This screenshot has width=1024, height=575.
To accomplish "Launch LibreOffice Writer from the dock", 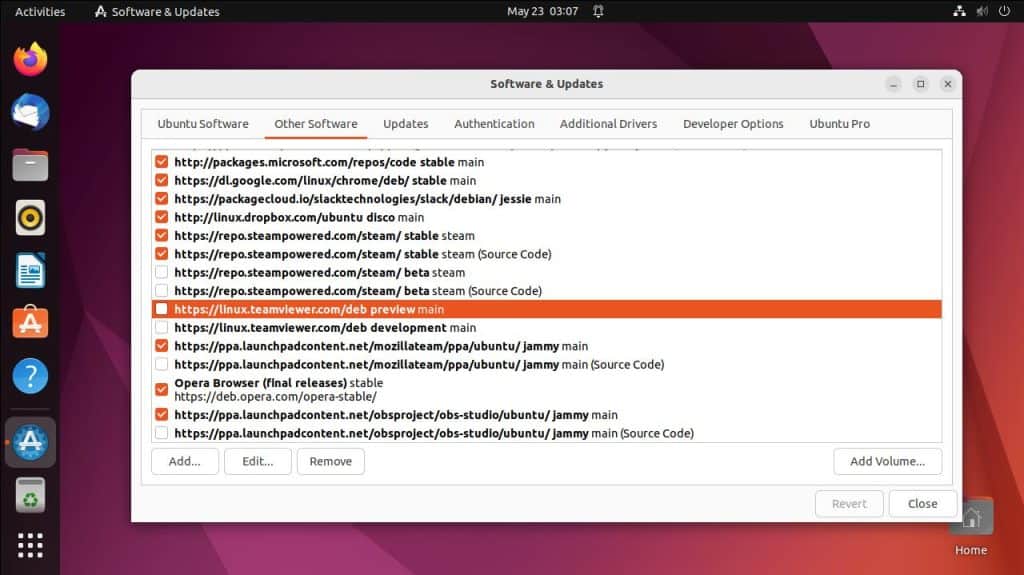I will pos(30,270).
